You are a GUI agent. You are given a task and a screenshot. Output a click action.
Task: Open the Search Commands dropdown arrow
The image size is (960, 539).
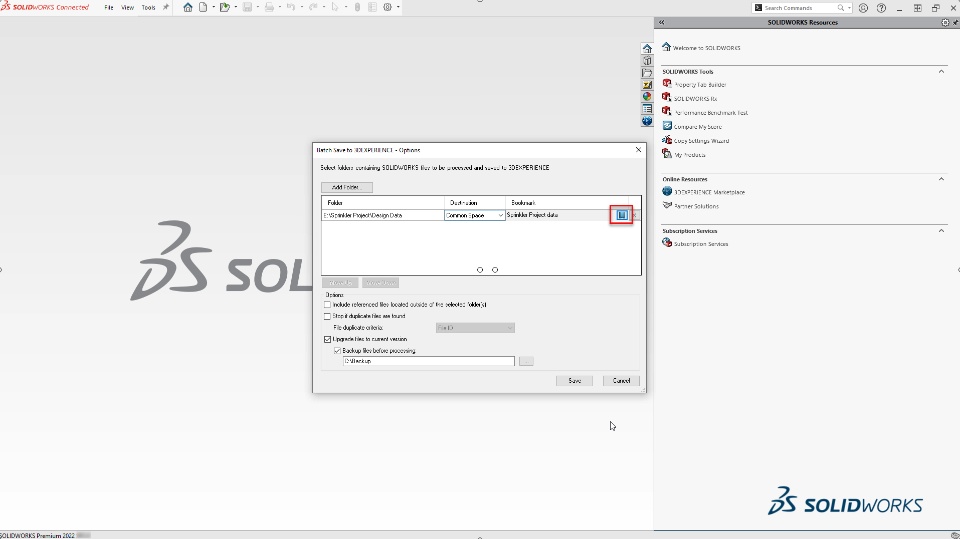point(849,8)
